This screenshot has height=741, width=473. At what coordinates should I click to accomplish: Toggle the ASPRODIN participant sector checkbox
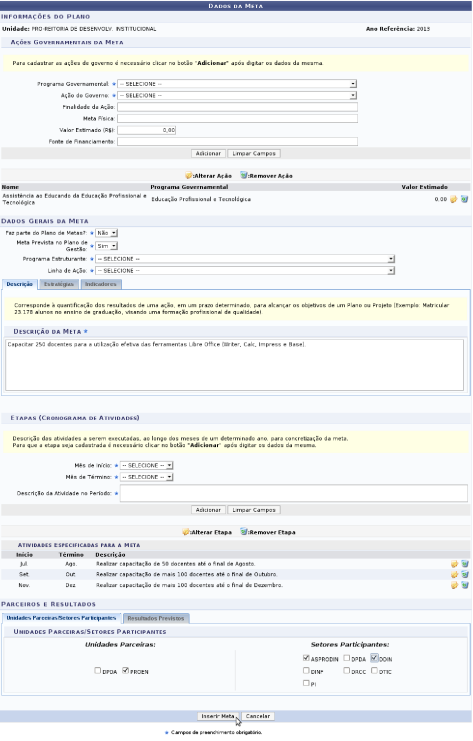[x=306, y=658]
